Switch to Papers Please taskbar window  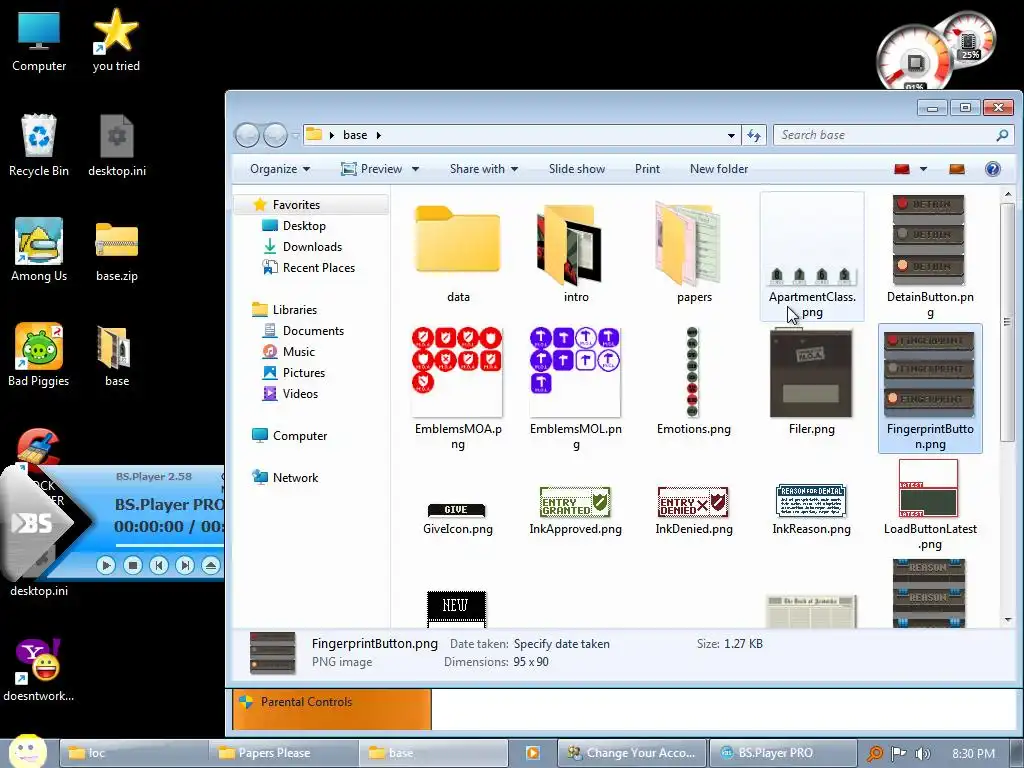pos(283,753)
